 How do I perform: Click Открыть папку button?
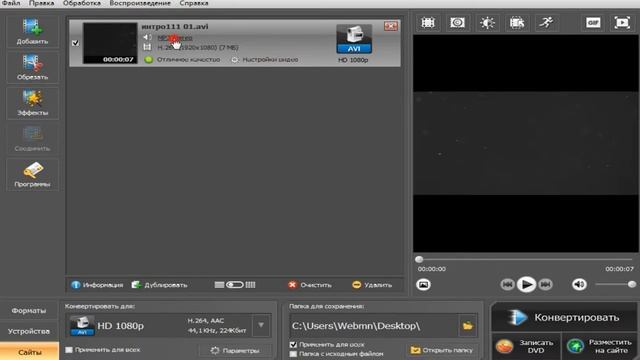pyautogui.click(x=442, y=350)
